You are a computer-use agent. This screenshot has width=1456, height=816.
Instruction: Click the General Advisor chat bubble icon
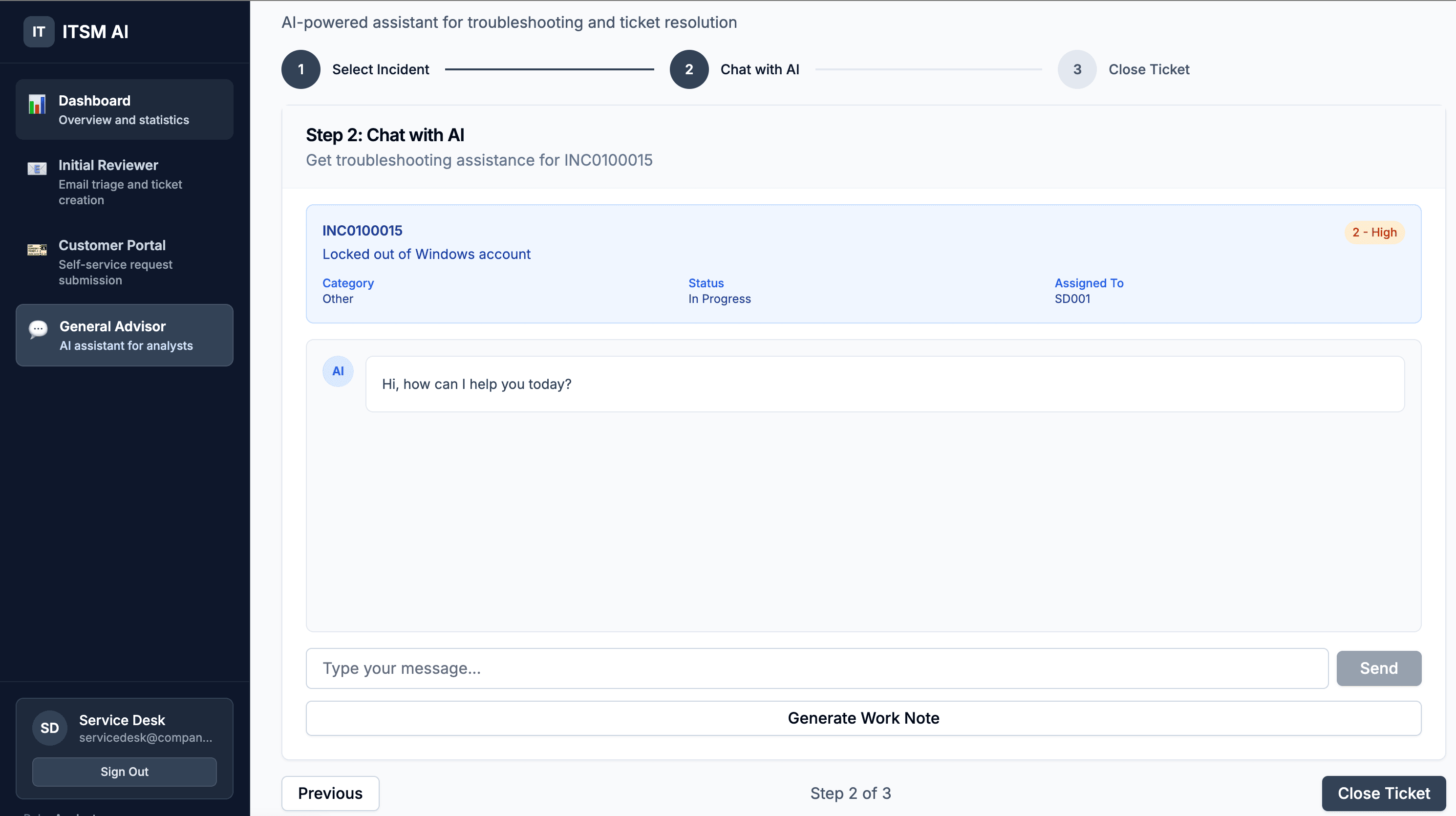pos(38,329)
